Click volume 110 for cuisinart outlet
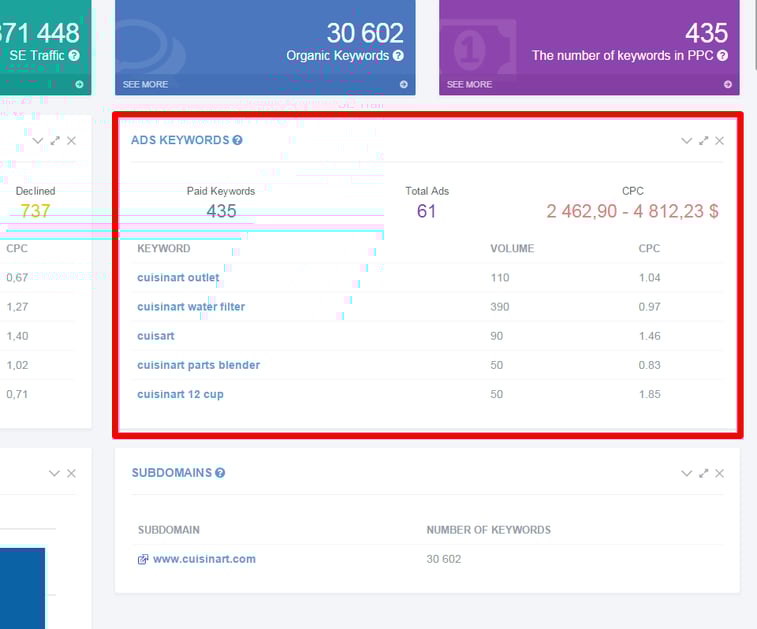757x629 pixels. [x=500, y=278]
